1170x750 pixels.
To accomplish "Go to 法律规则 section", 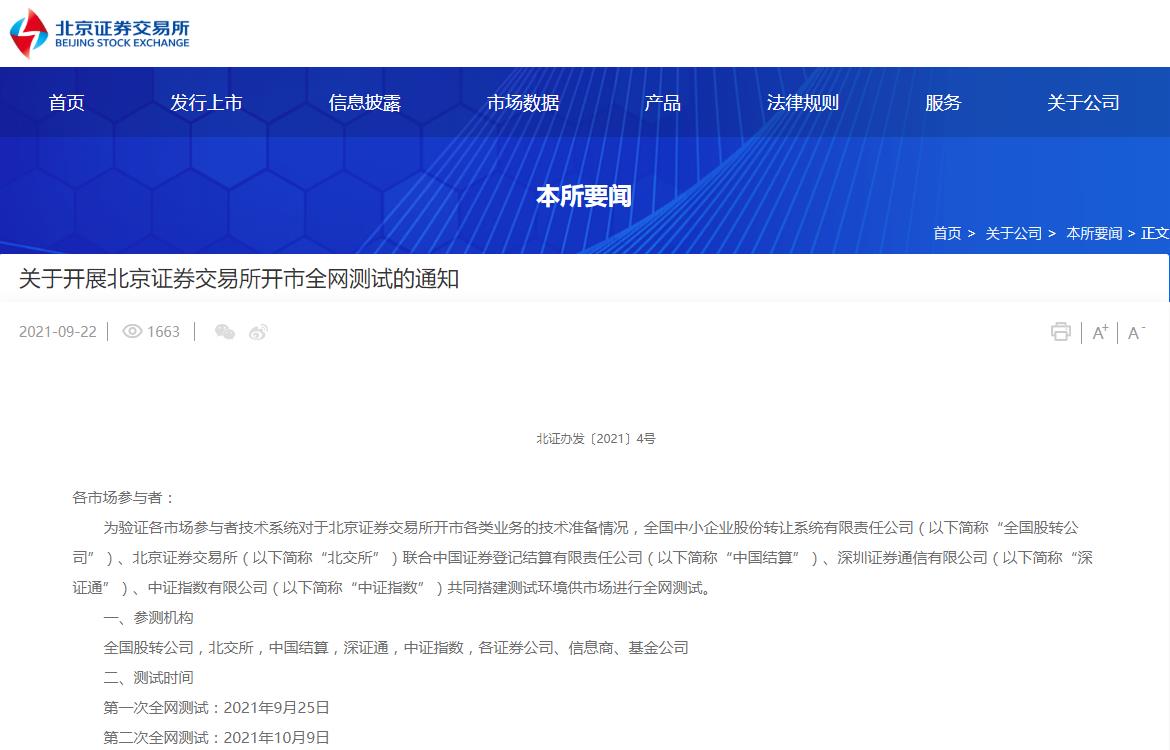I will point(802,102).
